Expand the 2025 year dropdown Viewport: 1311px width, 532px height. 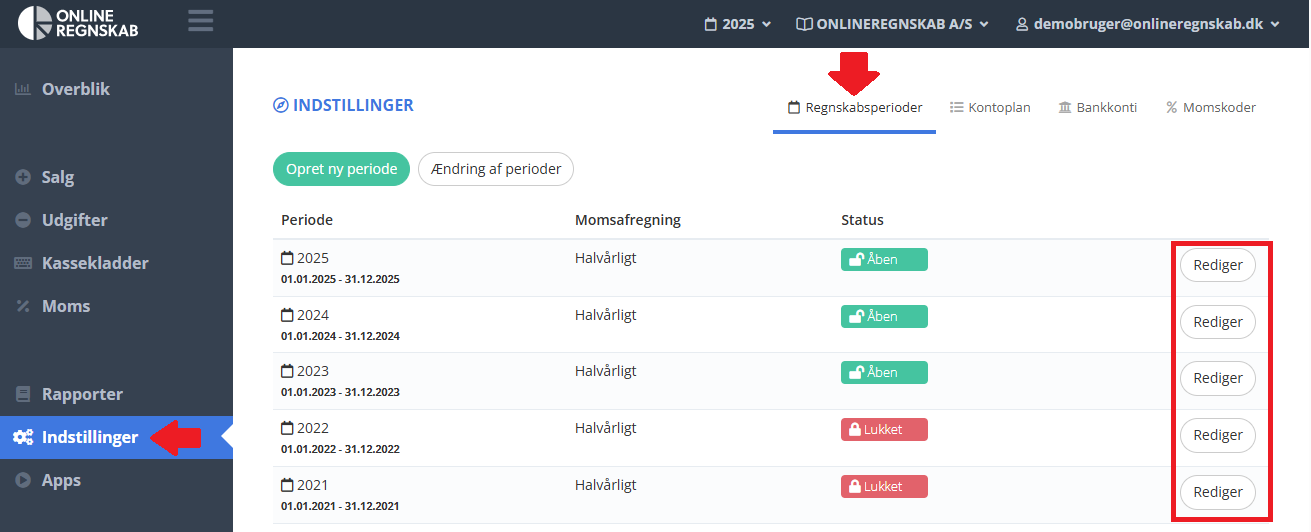tap(737, 24)
